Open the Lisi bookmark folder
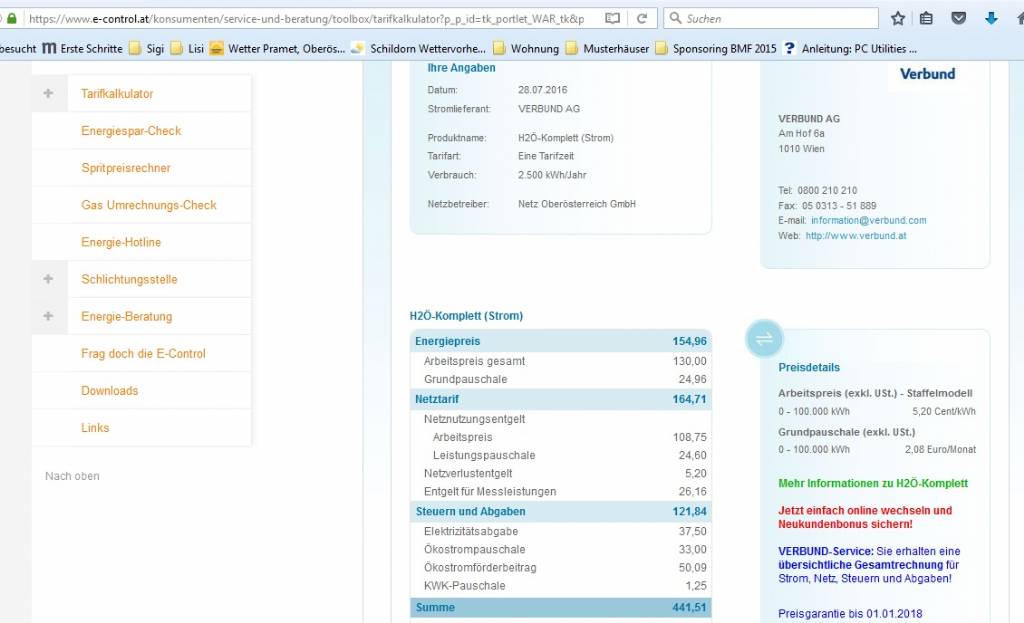 pyautogui.click(x=187, y=48)
